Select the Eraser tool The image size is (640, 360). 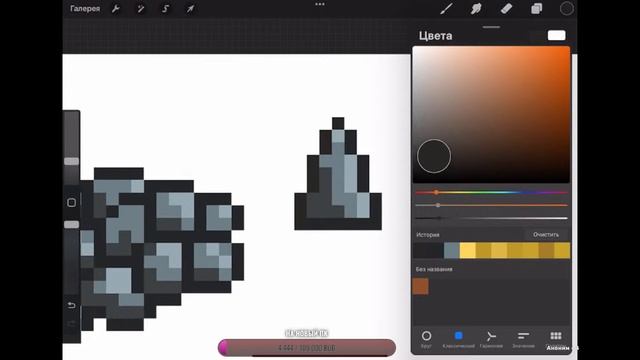(506, 9)
